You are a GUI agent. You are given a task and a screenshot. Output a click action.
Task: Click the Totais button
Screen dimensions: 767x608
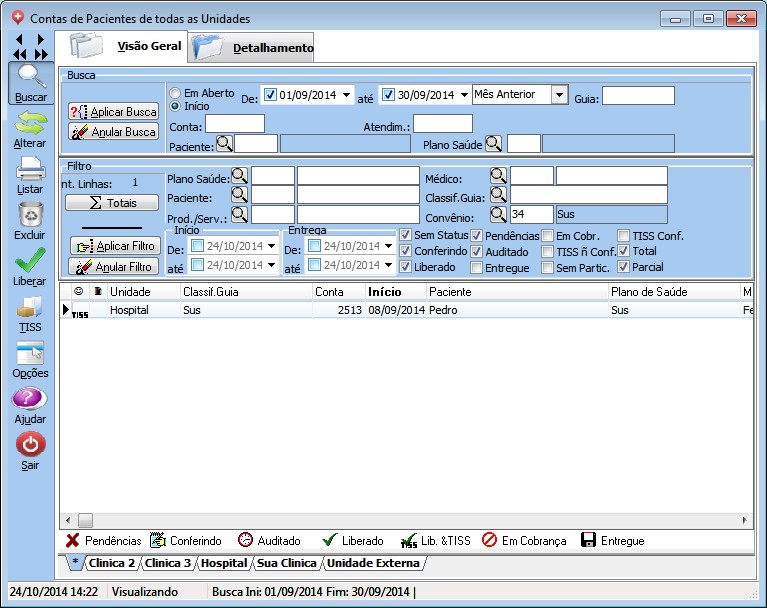[112, 203]
